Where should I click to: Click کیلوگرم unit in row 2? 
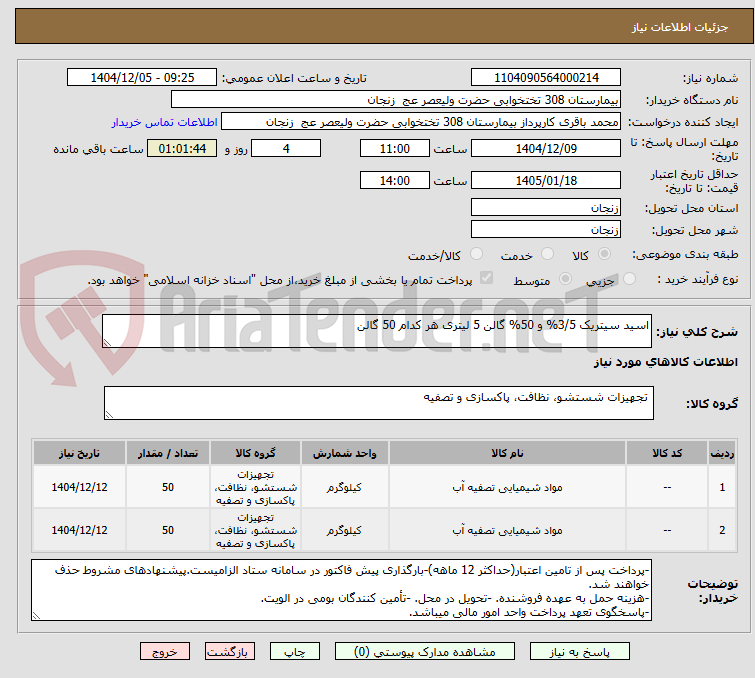(344, 530)
